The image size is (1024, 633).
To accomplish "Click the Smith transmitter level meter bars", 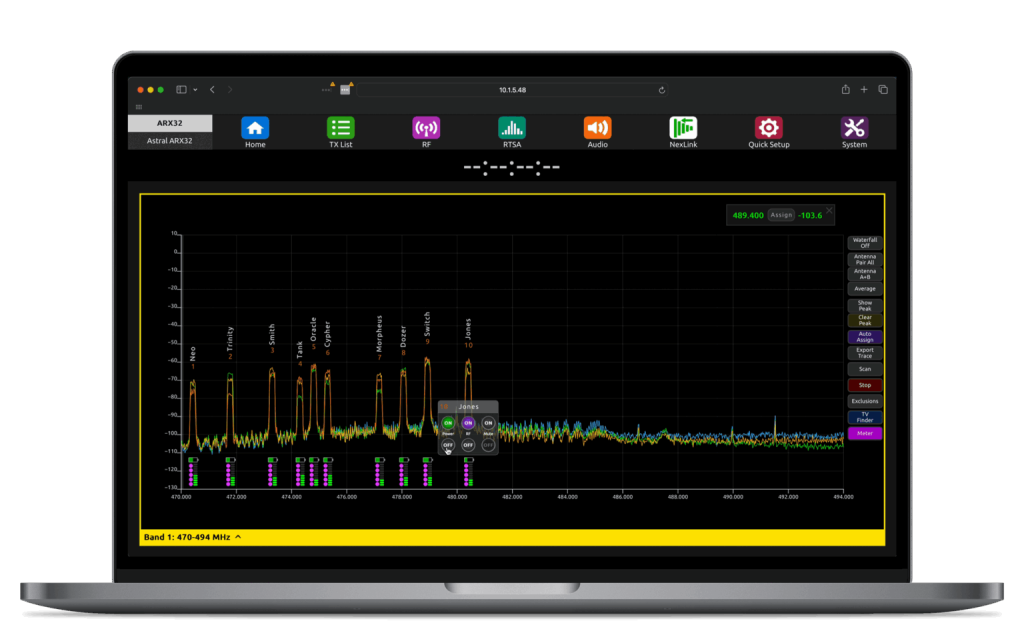I will [272, 473].
